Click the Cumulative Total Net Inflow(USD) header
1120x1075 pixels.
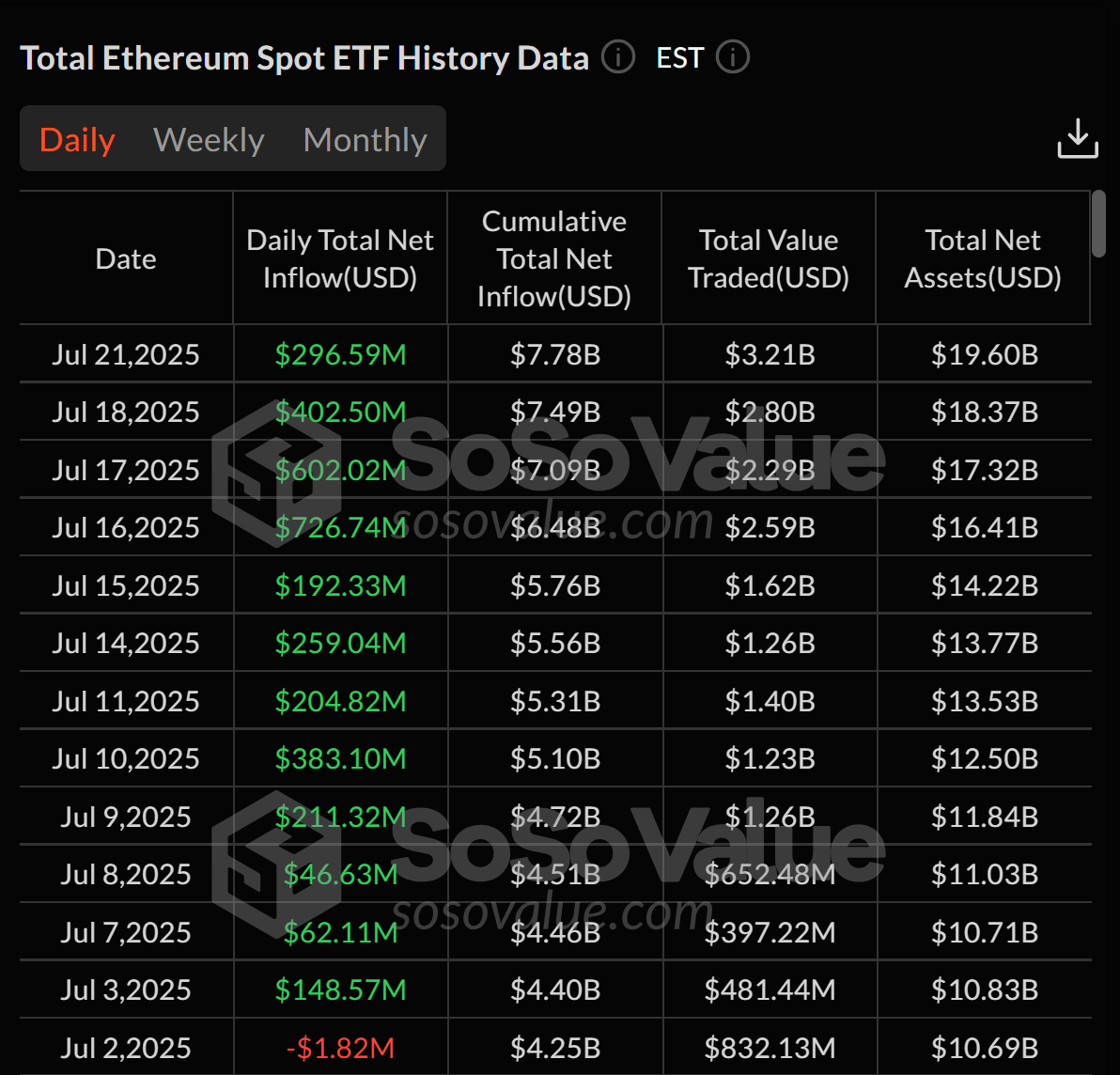click(554, 258)
